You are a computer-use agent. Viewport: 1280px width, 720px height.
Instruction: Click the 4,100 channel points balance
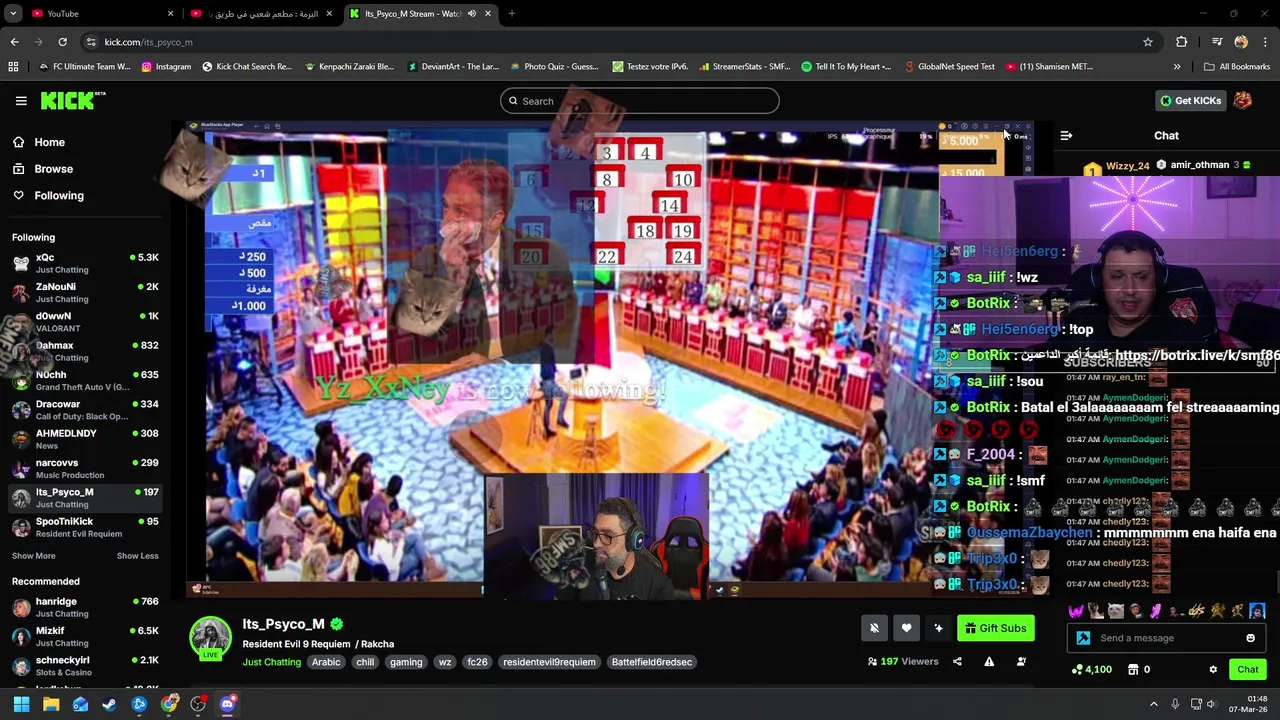[1092, 670]
